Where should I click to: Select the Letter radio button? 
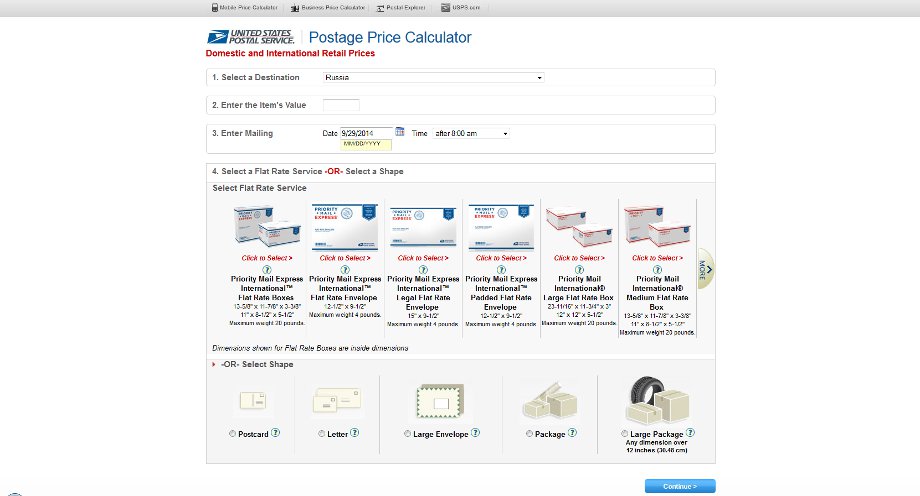322,434
